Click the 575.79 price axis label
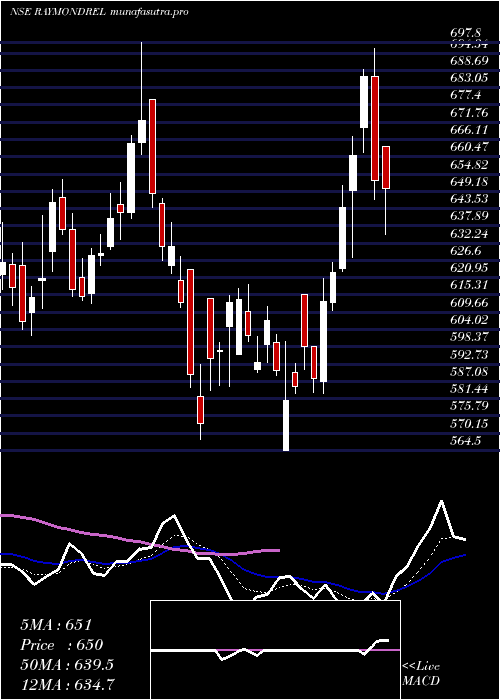This screenshot has height=700, width=500. [468, 407]
